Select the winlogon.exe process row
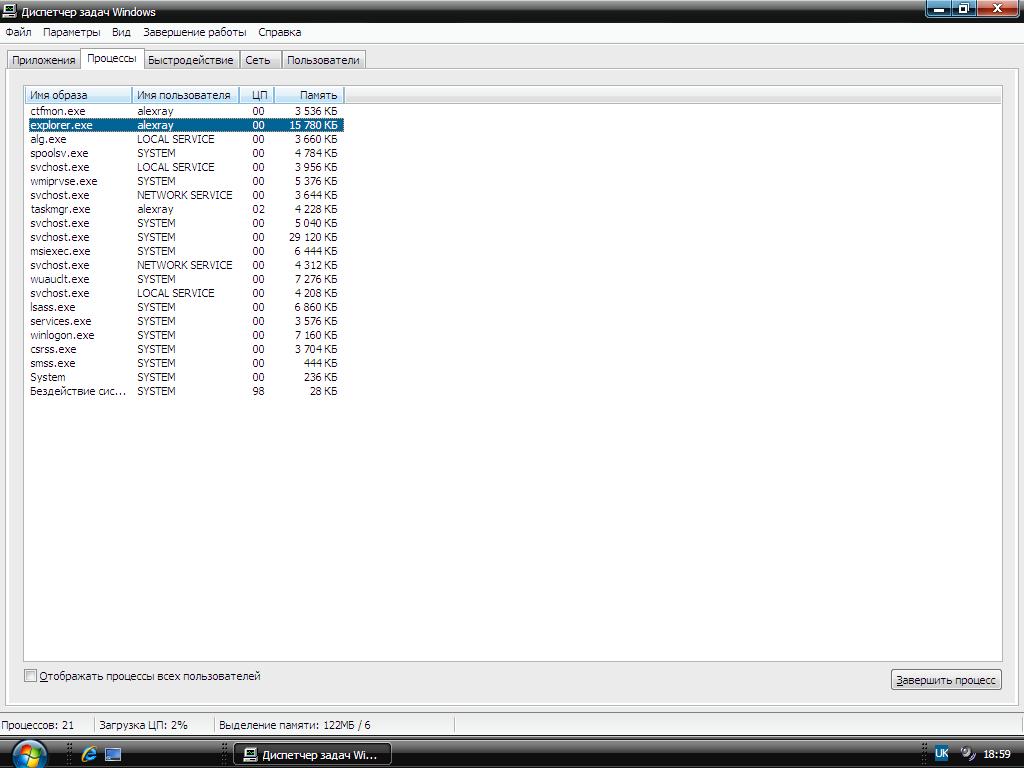The width and height of the screenshot is (1024, 768). point(185,335)
